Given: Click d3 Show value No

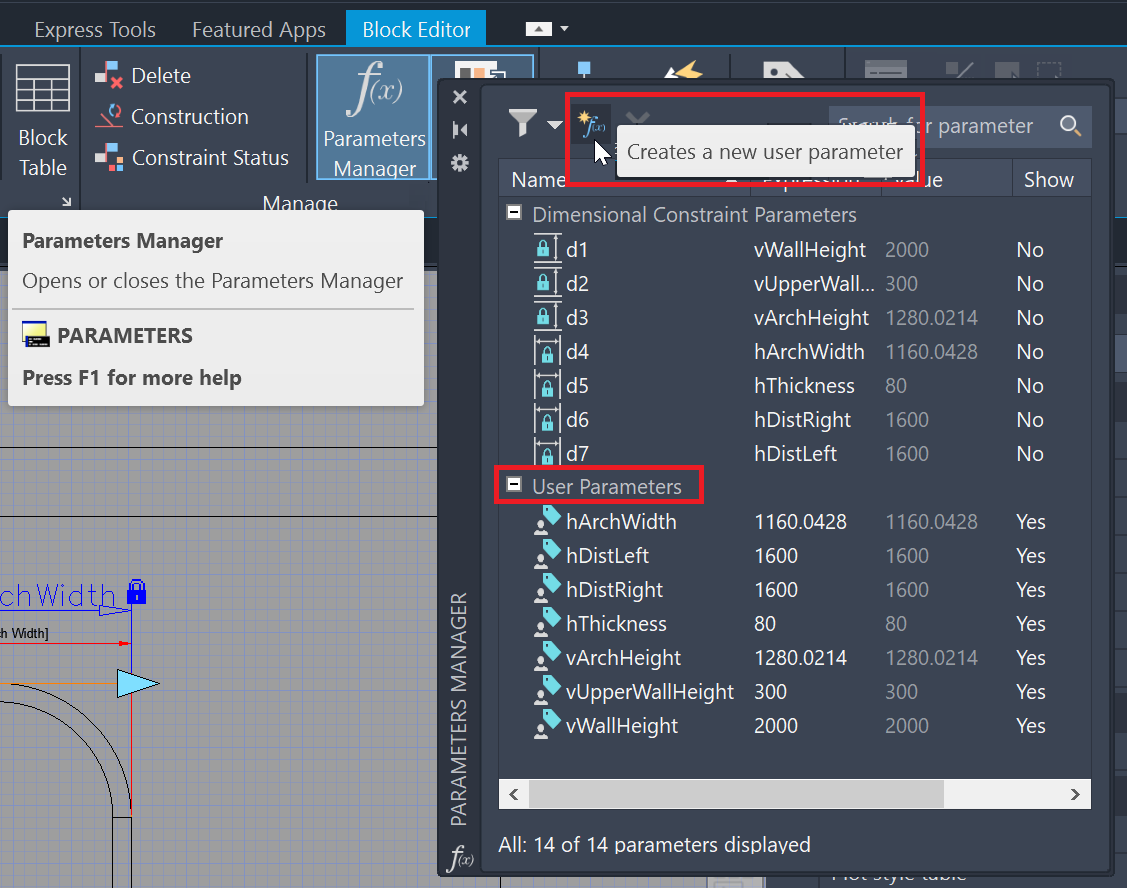Looking at the screenshot, I should (x=1030, y=317).
